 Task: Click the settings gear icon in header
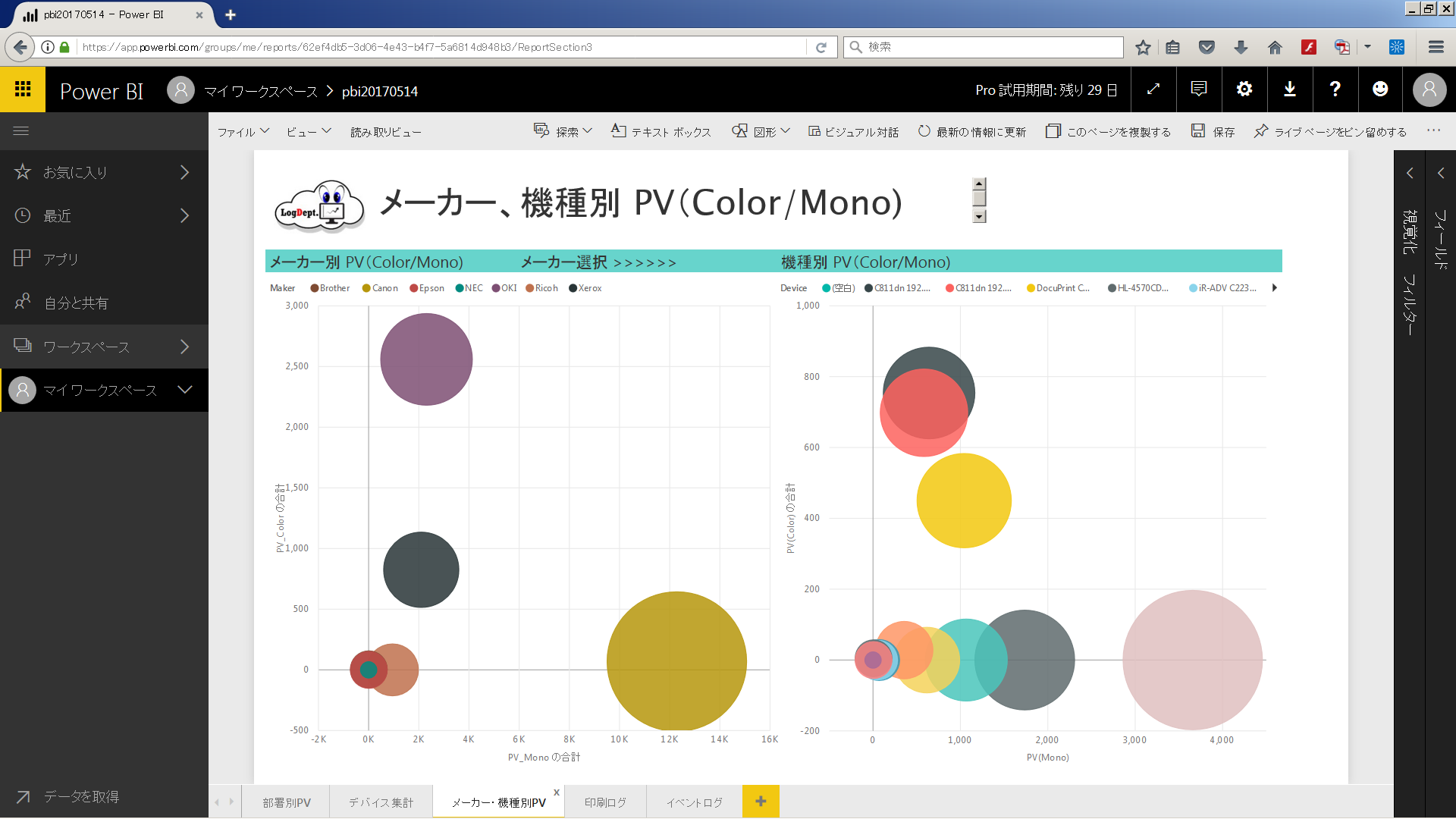(x=1244, y=89)
